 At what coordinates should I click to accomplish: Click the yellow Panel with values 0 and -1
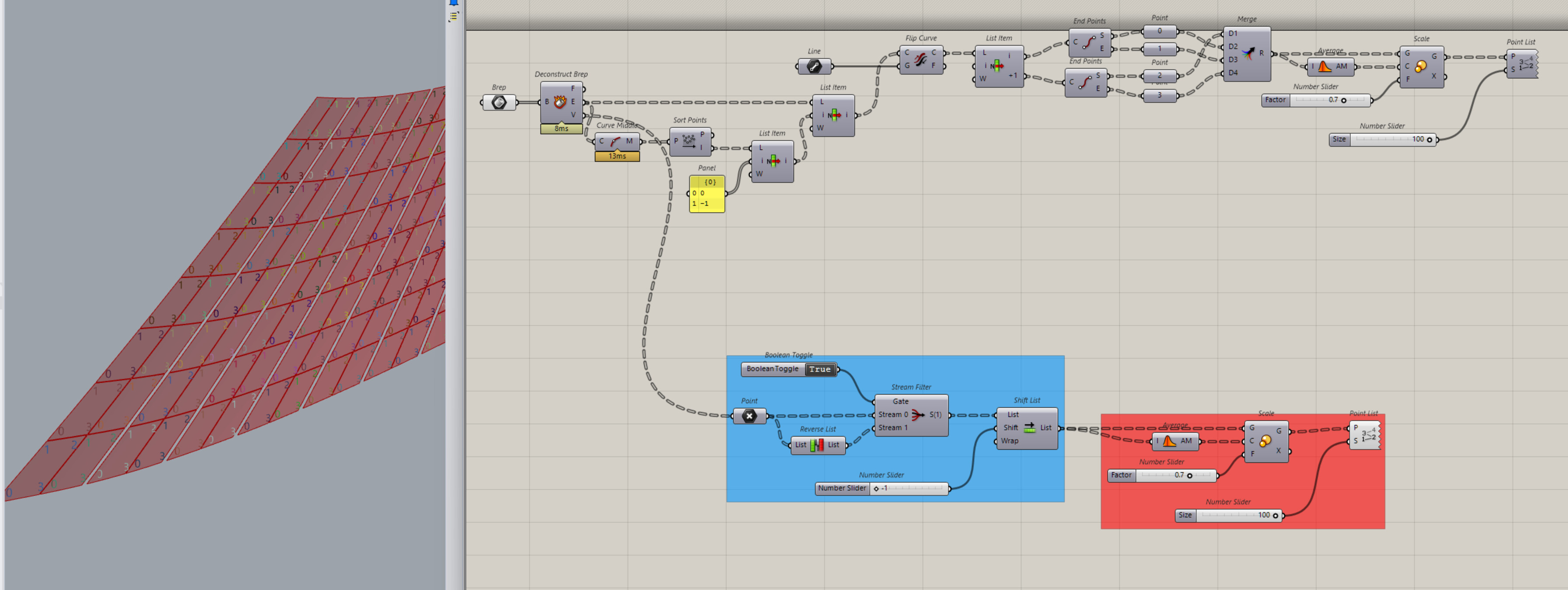(707, 194)
